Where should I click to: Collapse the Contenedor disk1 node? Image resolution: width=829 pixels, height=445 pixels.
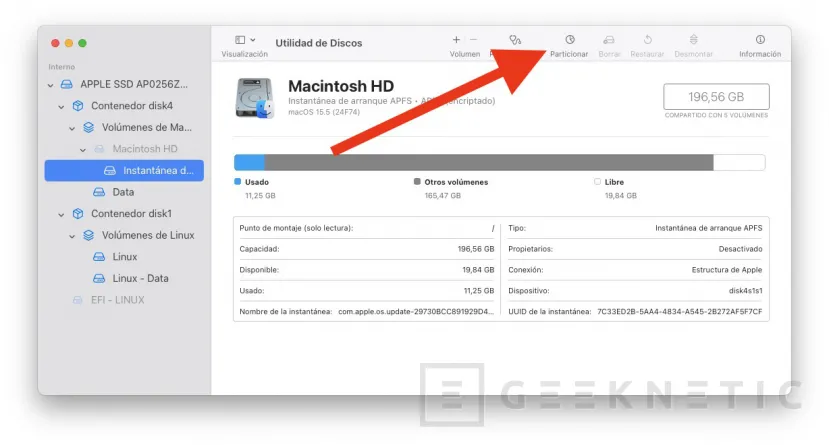tap(61, 214)
